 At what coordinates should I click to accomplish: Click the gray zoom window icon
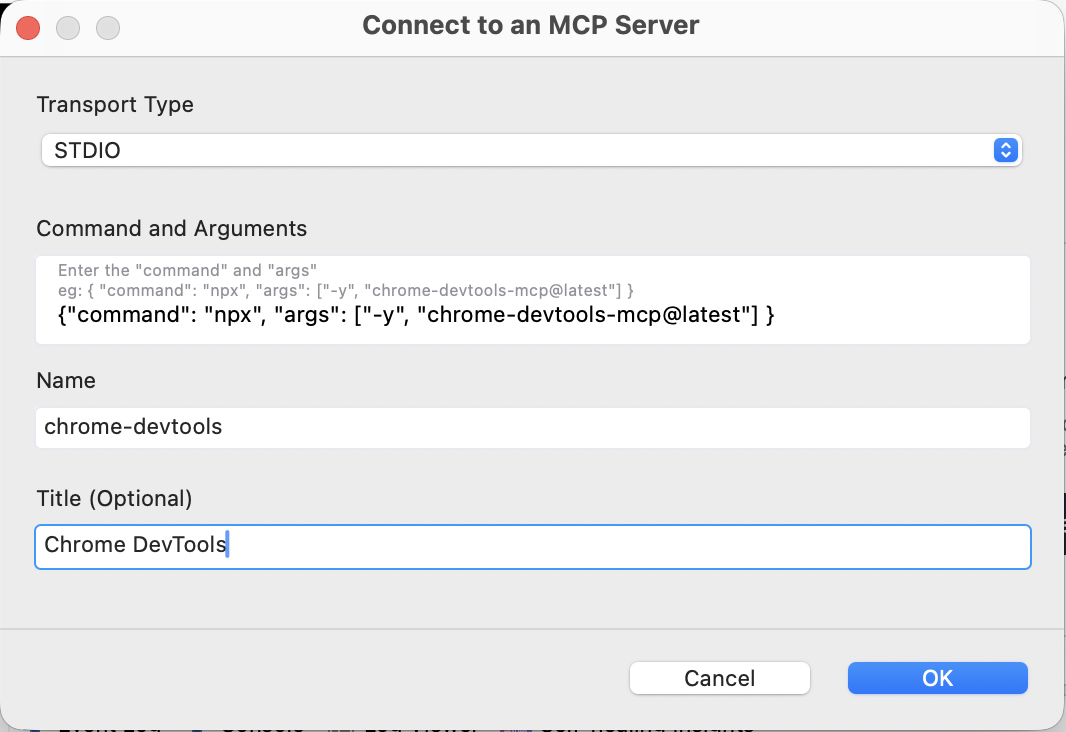(107, 27)
